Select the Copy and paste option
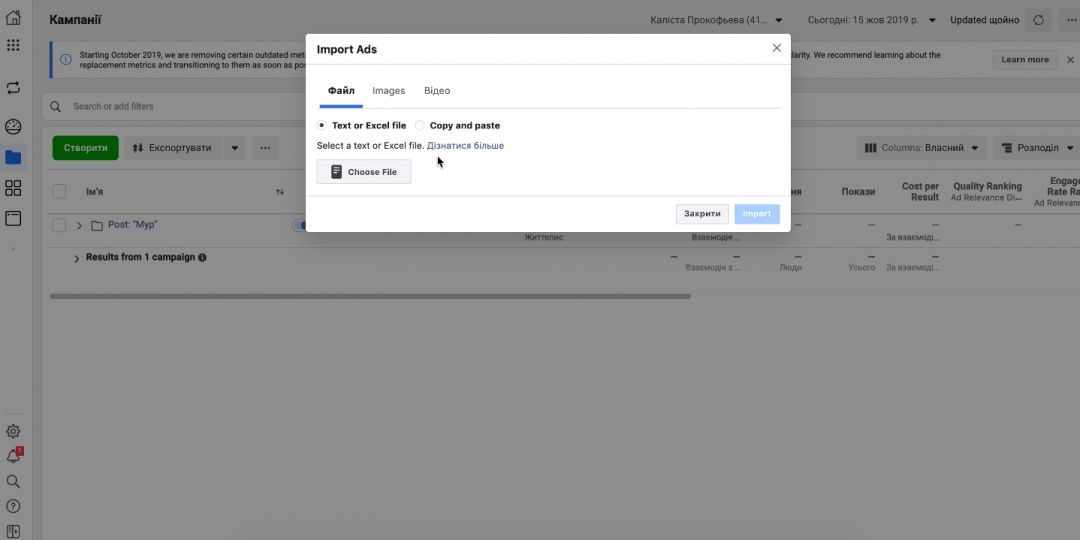 [420, 126]
